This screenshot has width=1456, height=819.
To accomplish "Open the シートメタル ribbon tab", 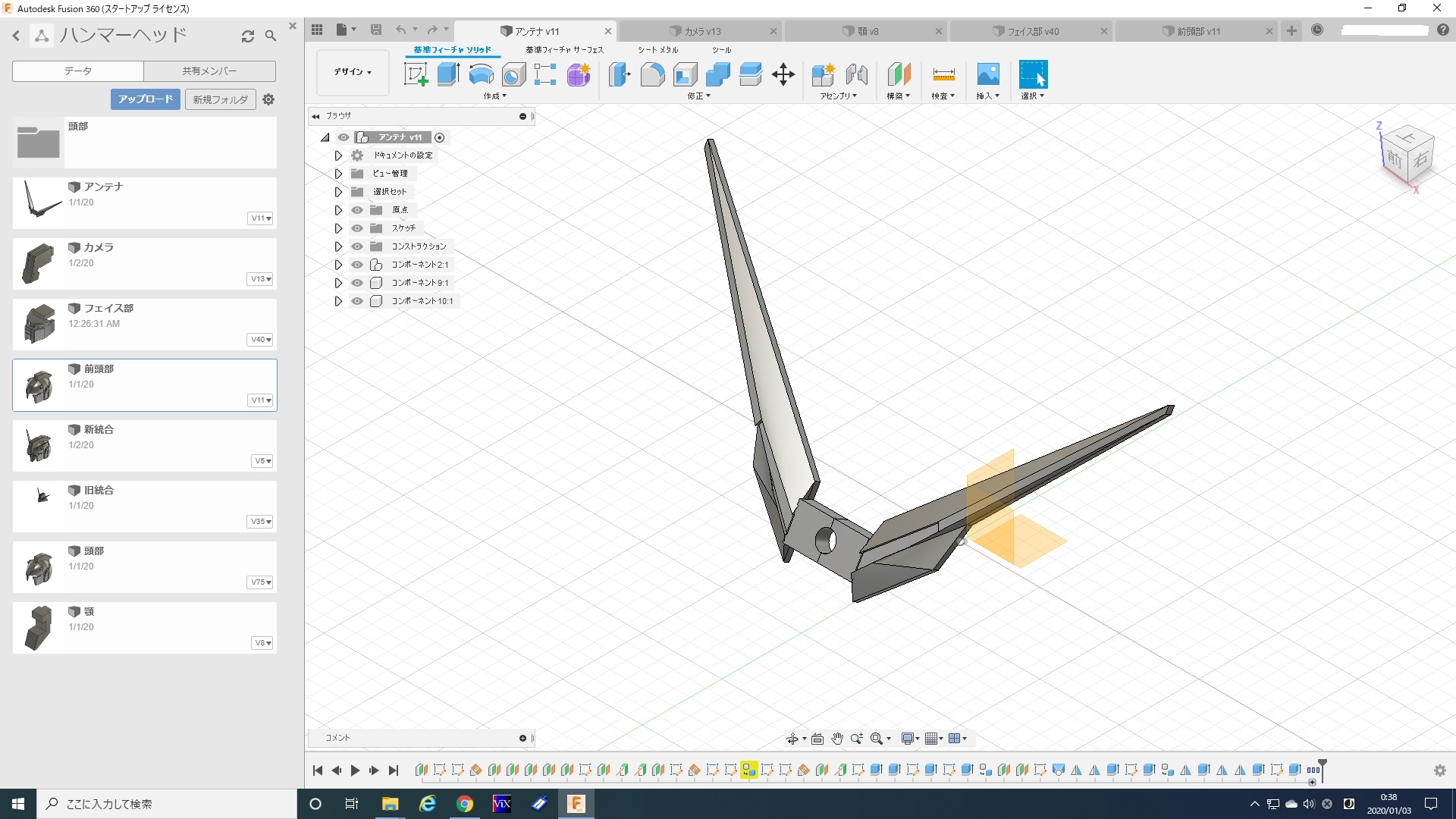I will (x=657, y=50).
